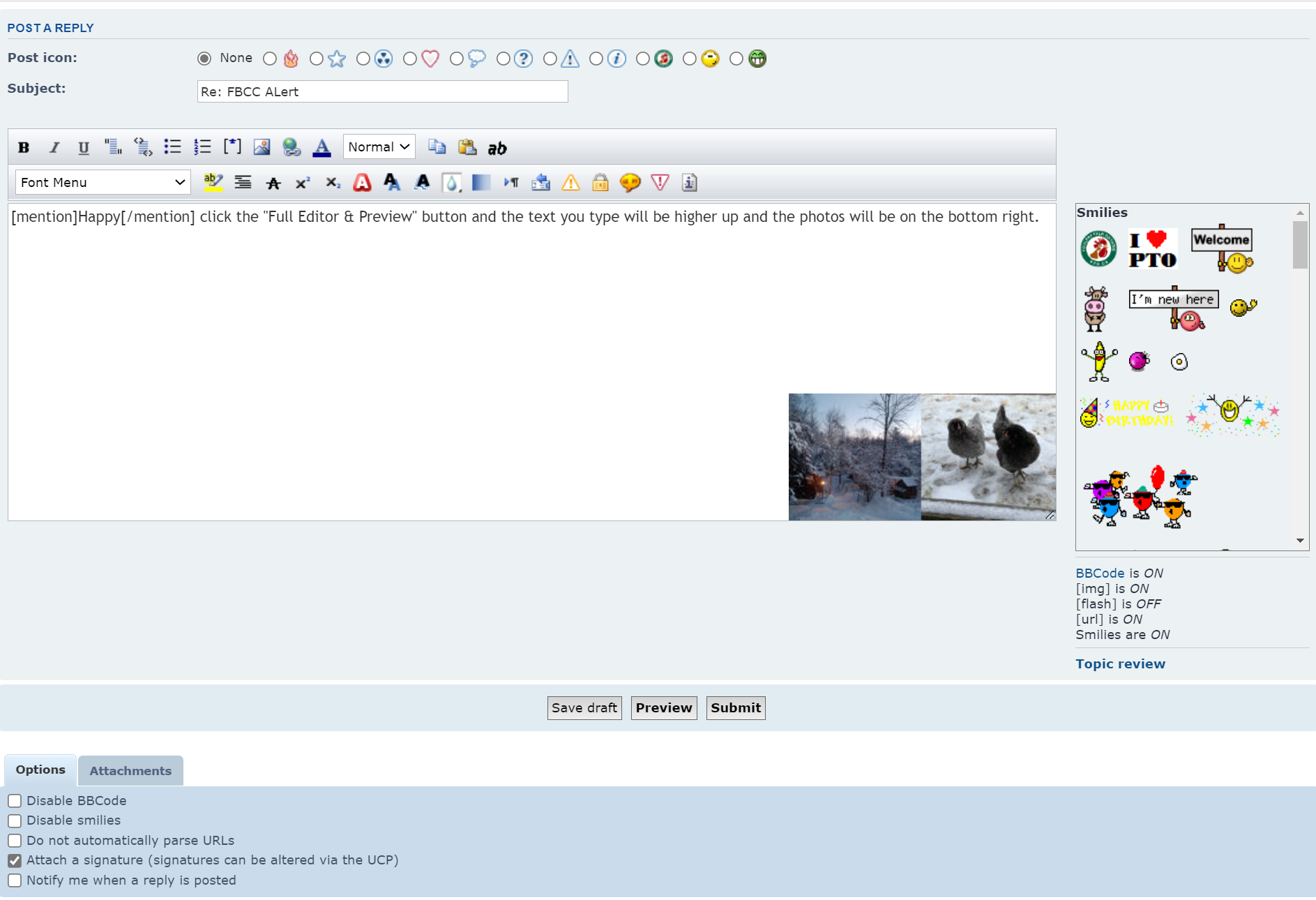
Task: Click the superscript x² icon
Action: (303, 183)
